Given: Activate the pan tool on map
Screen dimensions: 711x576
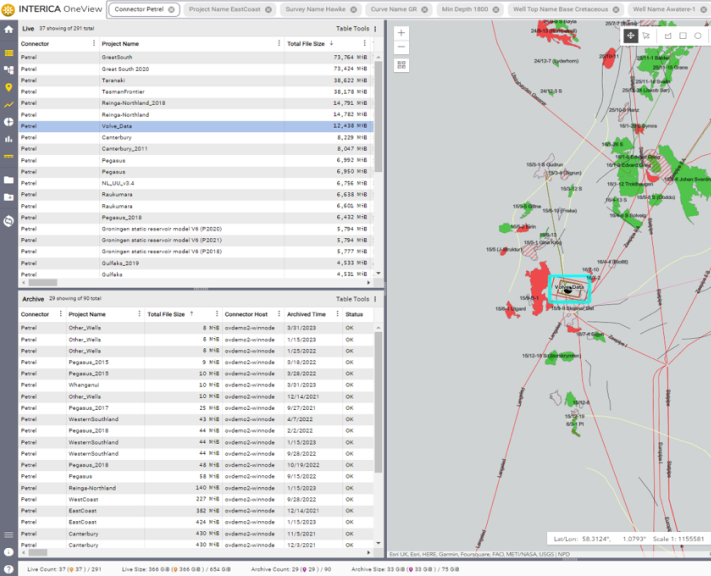Looking at the screenshot, I should click(631, 36).
